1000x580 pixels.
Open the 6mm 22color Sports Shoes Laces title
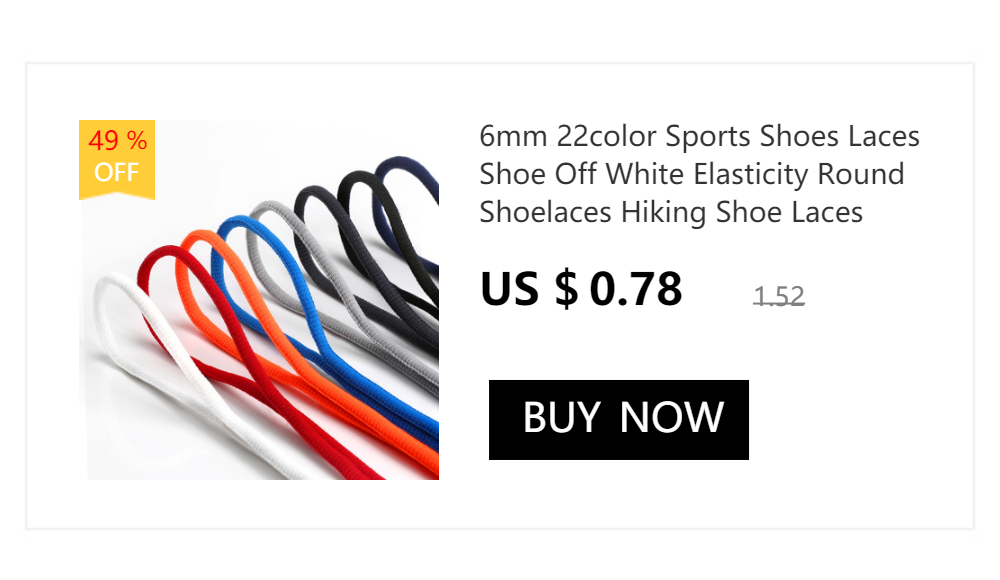(x=700, y=174)
